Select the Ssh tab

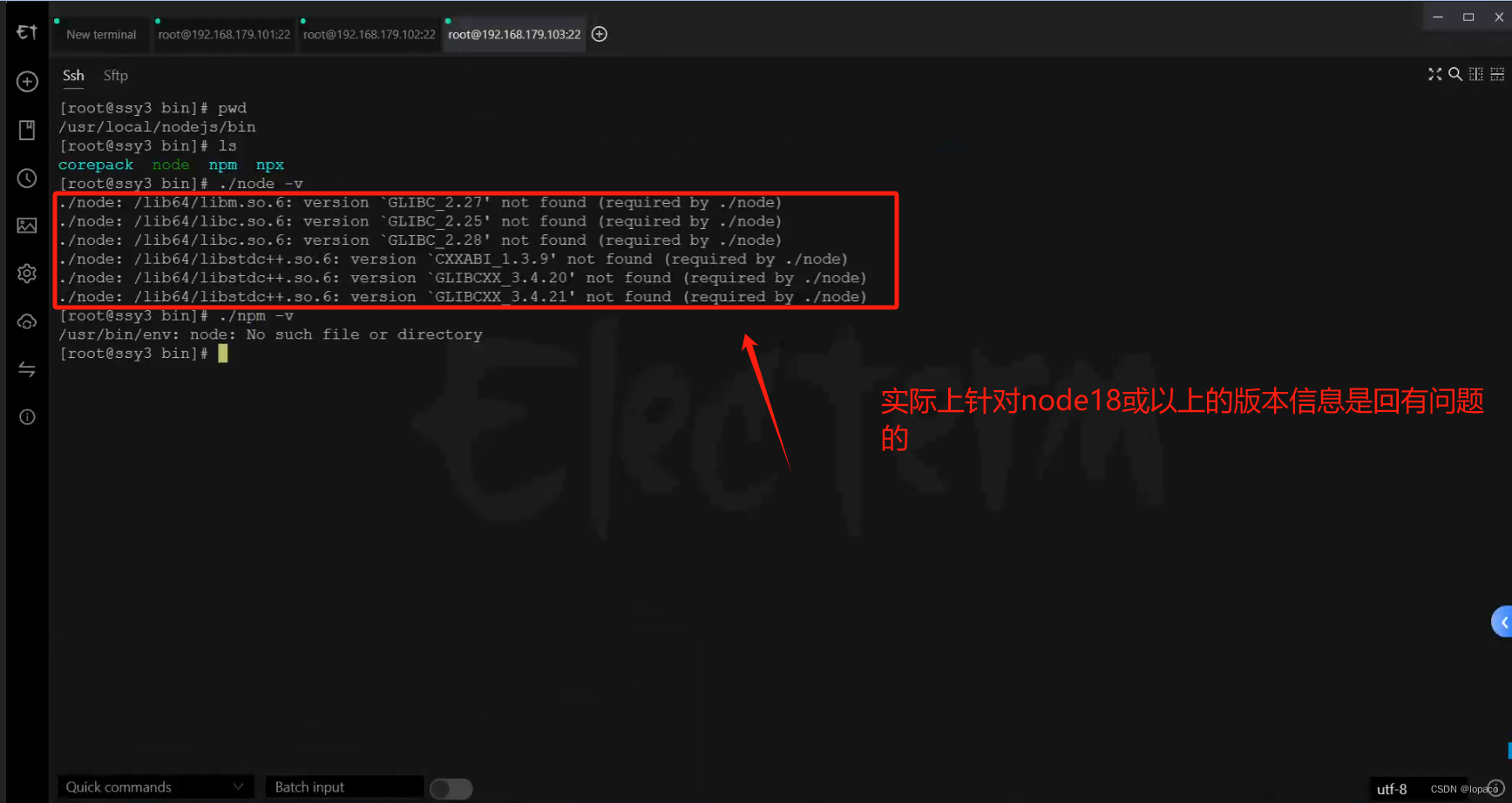click(x=73, y=76)
